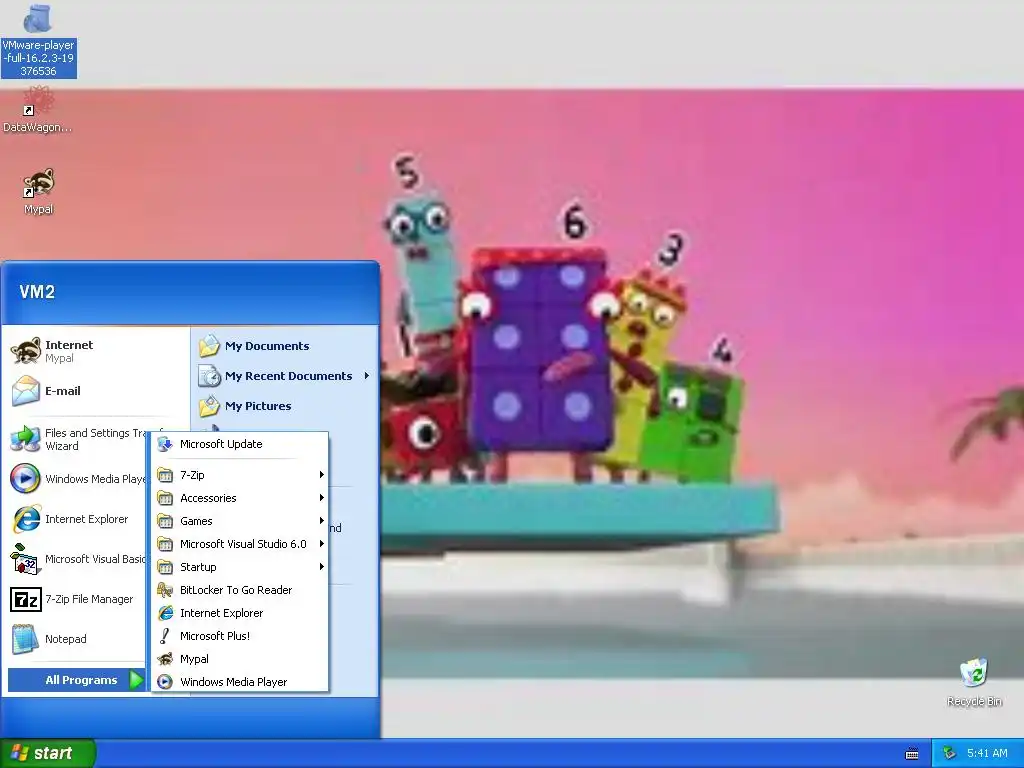
Task: Click the Mypal icon in All Programs list
Action: [x=165, y=659]
